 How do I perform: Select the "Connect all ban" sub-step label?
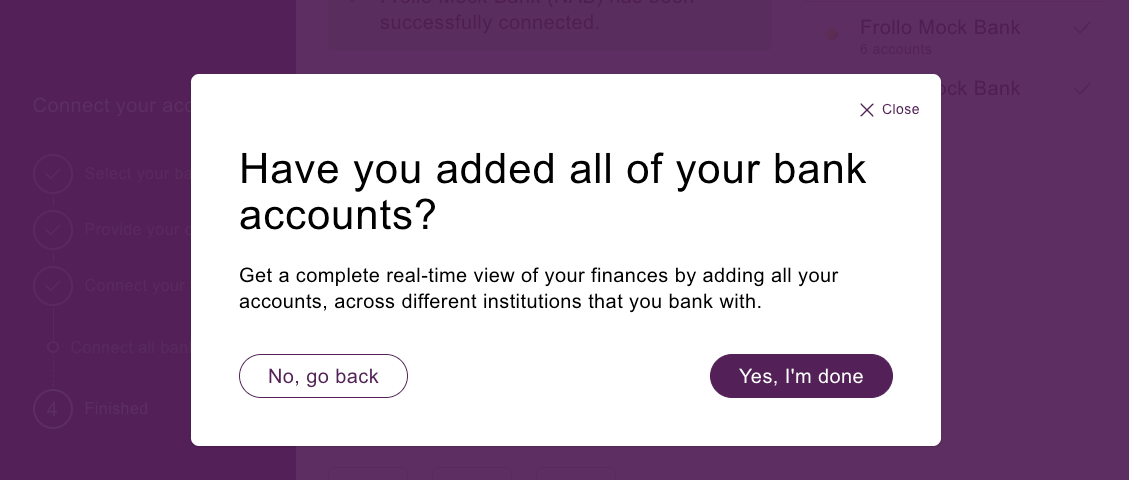(130, 348)
